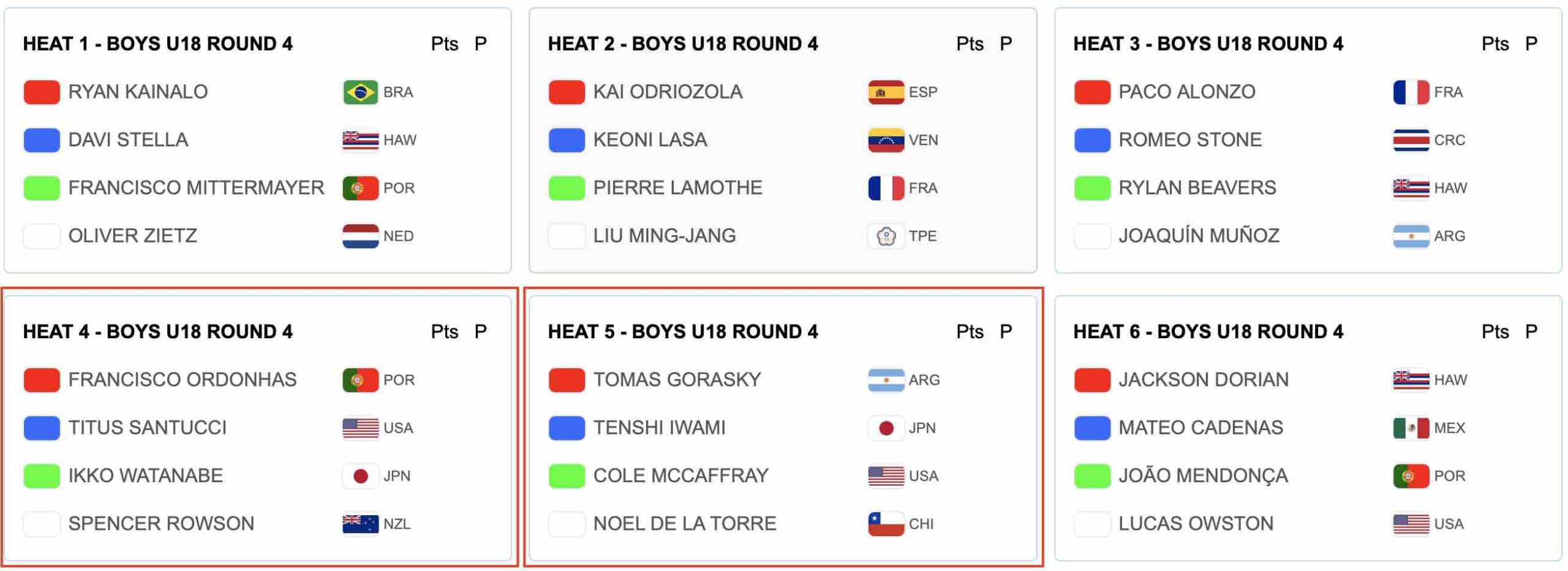Click the P column header in Heat 1

(x=480, y=44)
